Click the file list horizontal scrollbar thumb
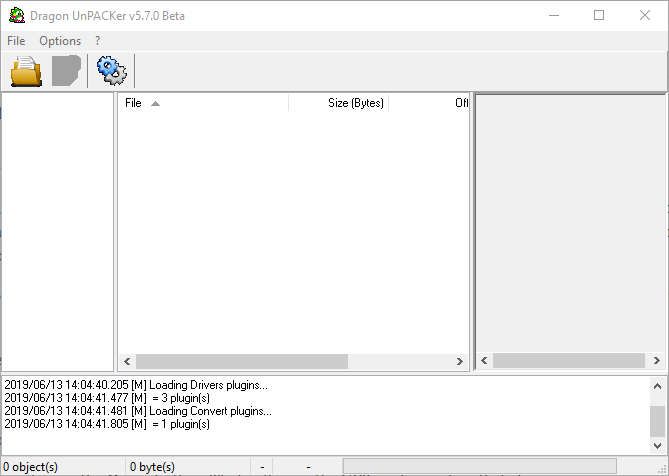669x476 pixels. coord(242,362)
